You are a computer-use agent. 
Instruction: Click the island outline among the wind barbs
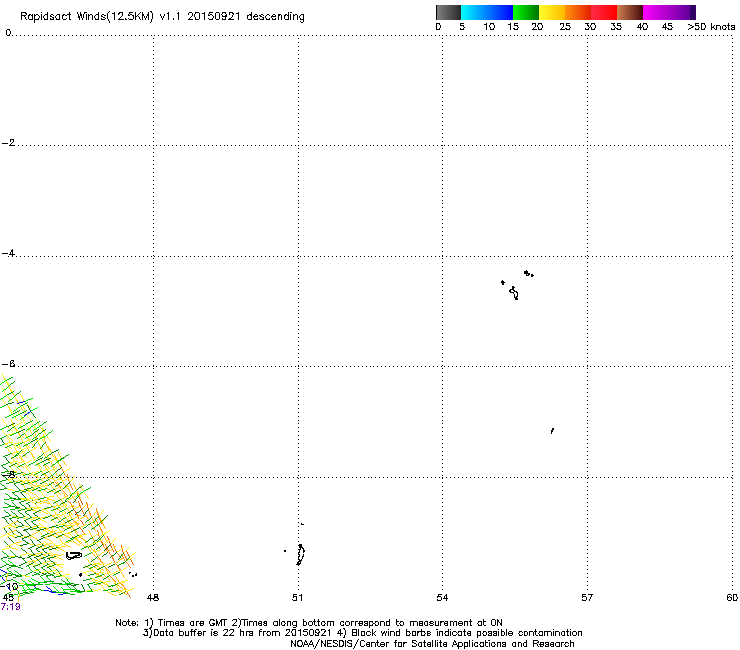click(x=74, y=556)
